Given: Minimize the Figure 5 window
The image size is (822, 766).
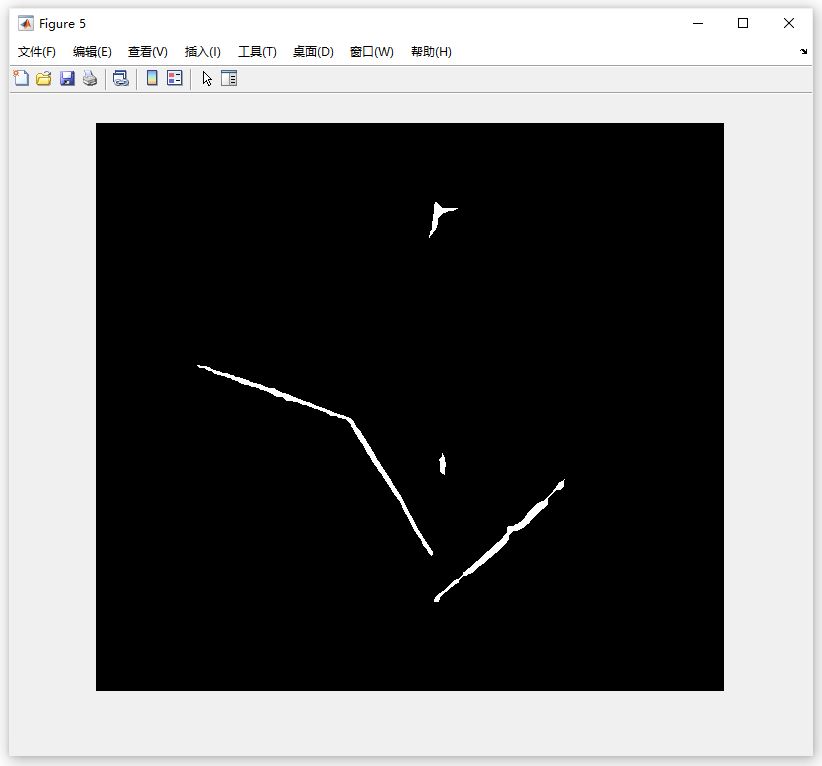Looking at the screenshot, I should point(698,23).
